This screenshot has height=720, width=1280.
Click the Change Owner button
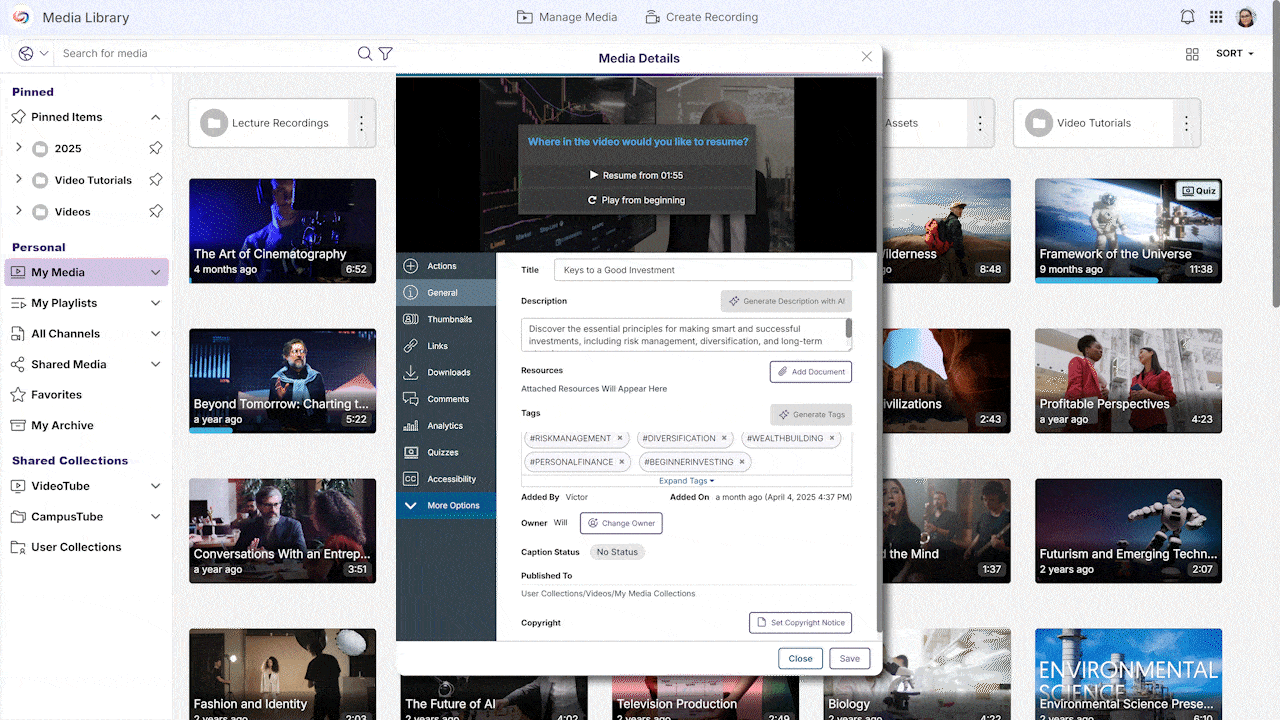pyautogui.click(x=621, y=523)
